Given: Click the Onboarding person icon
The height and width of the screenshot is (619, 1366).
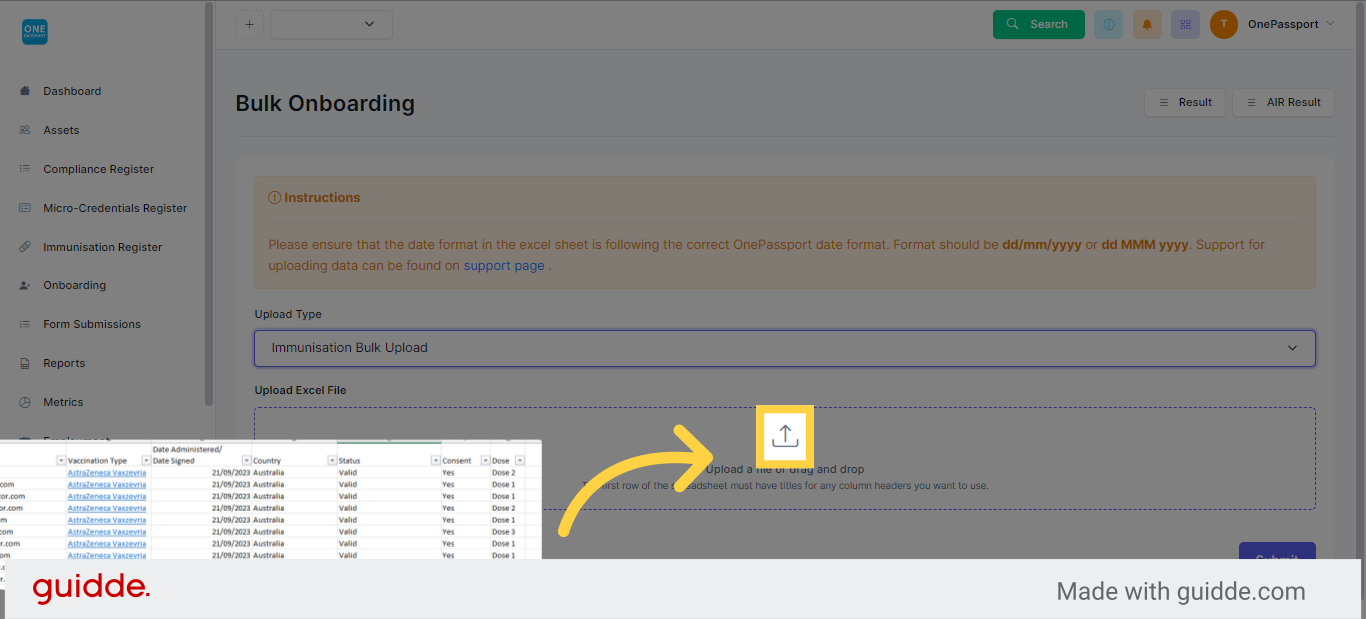Looking at the screenshot, I should point(25,285).
